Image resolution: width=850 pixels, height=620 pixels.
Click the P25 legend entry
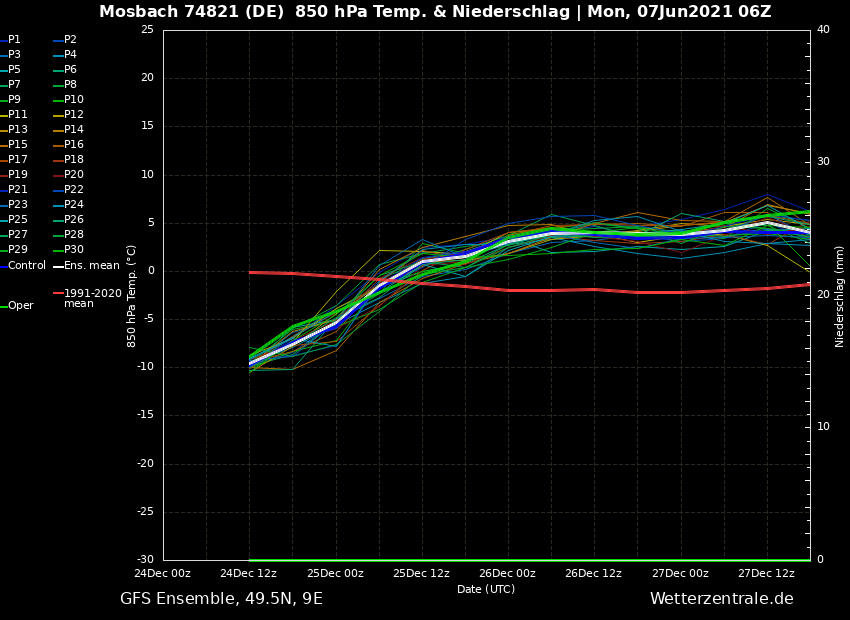click(x=17, y=220)
